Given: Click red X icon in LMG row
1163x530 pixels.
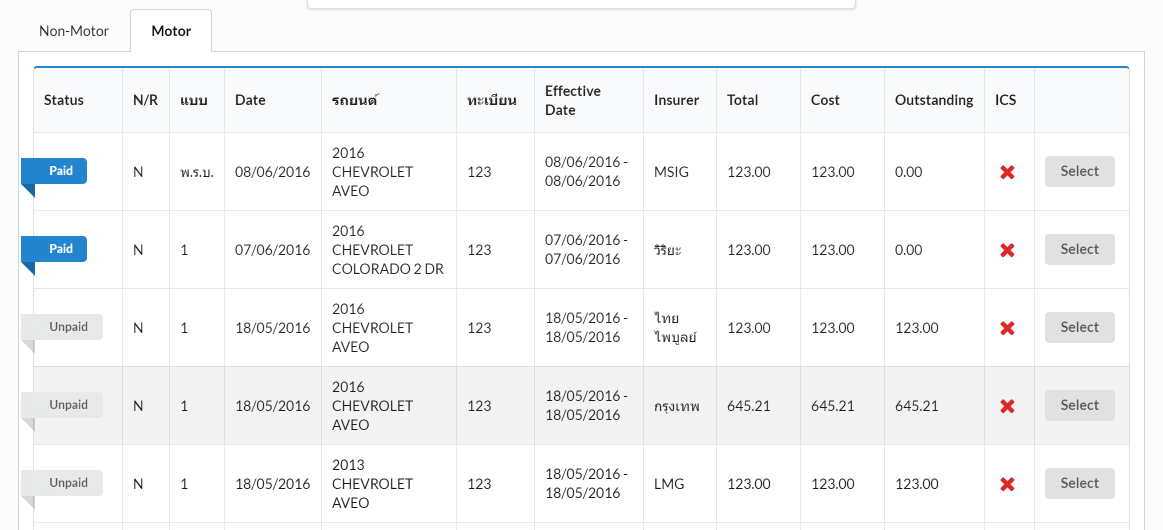Looking at the screenshot, I should (x=1007, y=484).
